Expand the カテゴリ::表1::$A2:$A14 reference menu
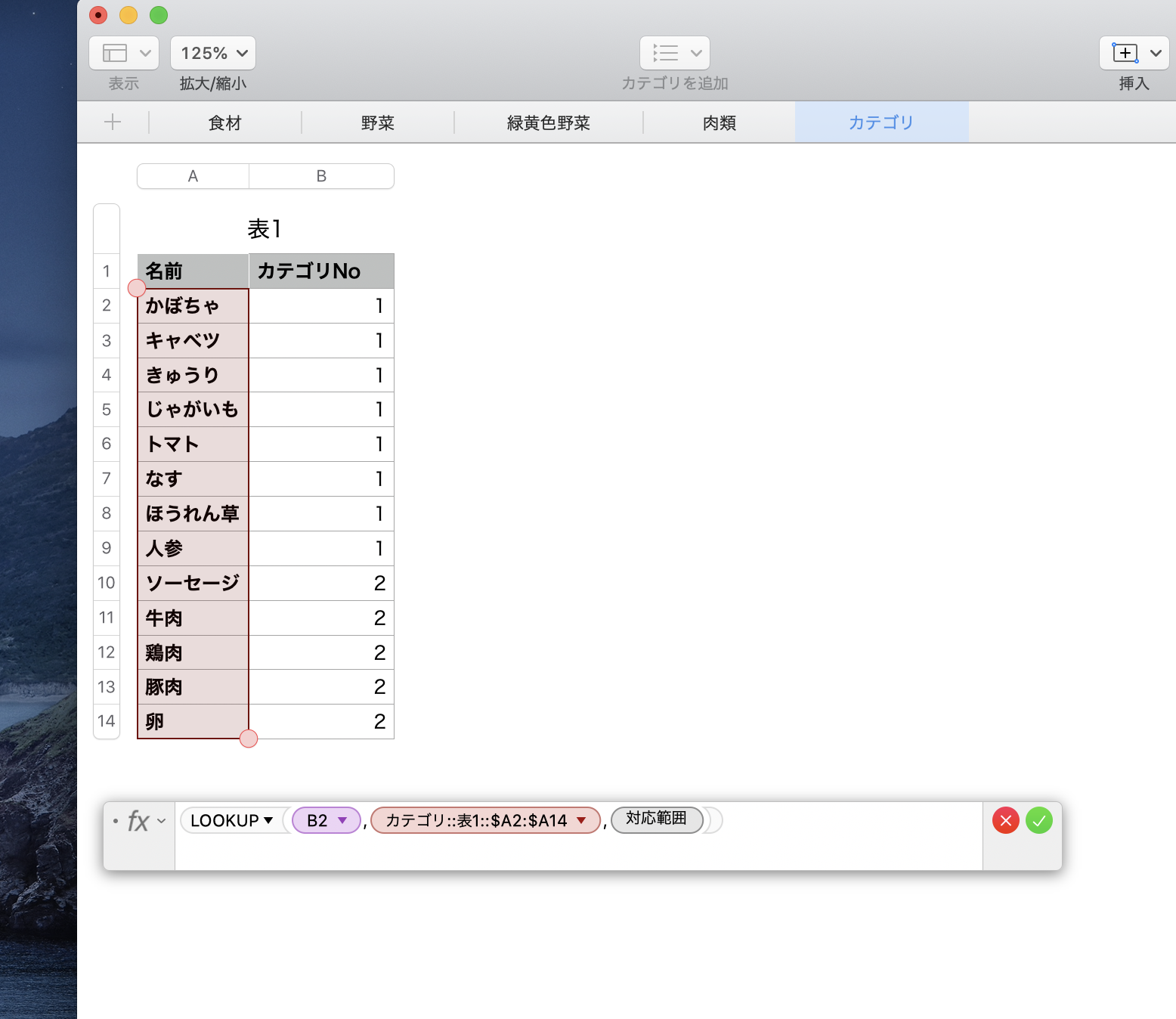1176x1019 pixels. 581,820
